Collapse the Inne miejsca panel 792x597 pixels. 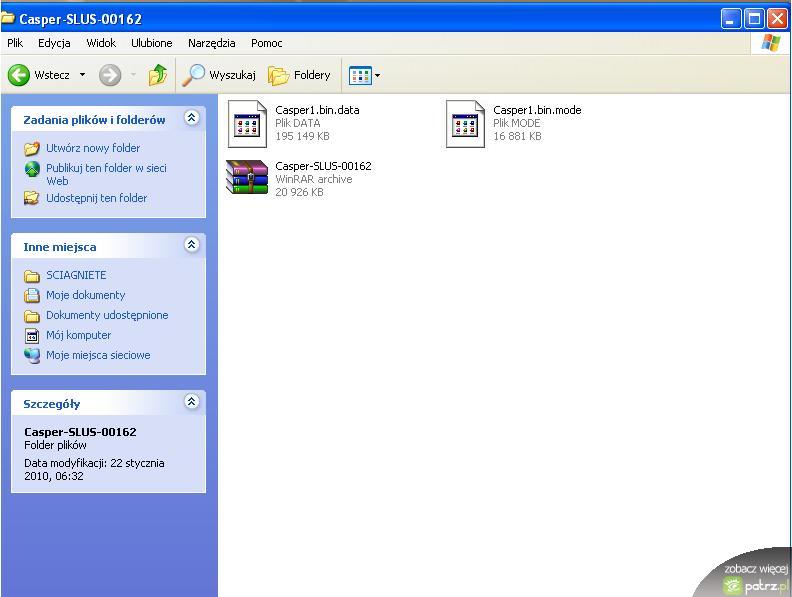coord(191,245)
